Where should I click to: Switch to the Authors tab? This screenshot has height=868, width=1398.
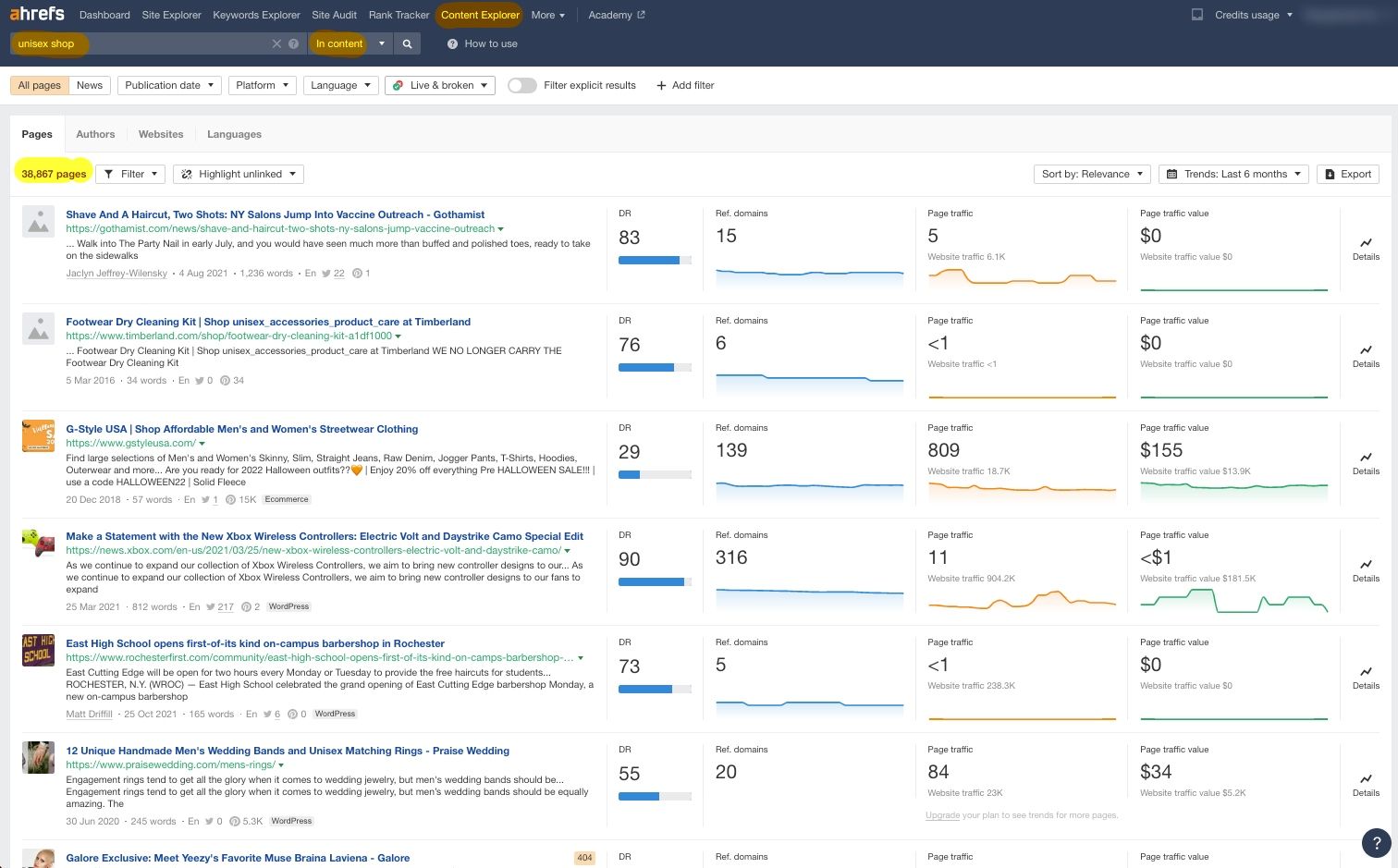(95, 134)
